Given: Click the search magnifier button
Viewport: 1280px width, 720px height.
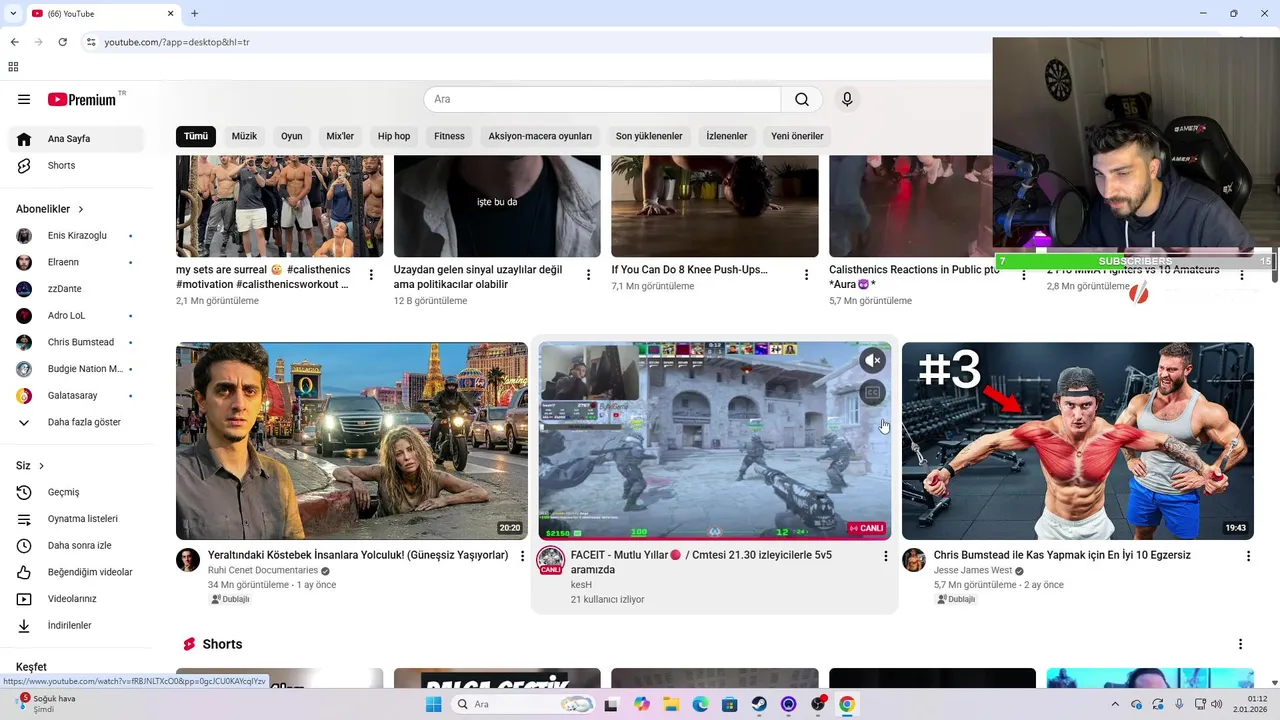Looking at the screenshot, I should 802,99.
